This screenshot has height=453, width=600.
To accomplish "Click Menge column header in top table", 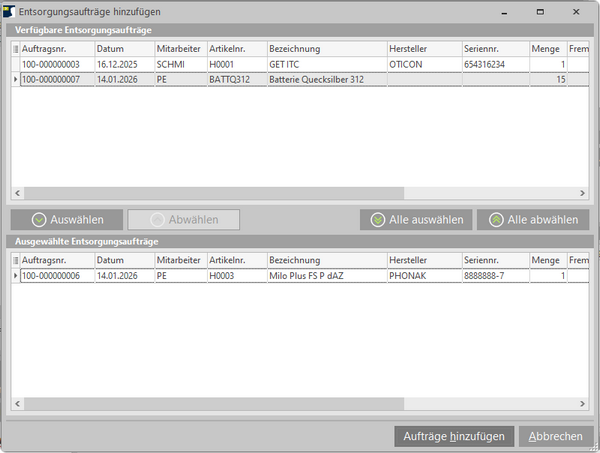I will [x=547, y=48].
